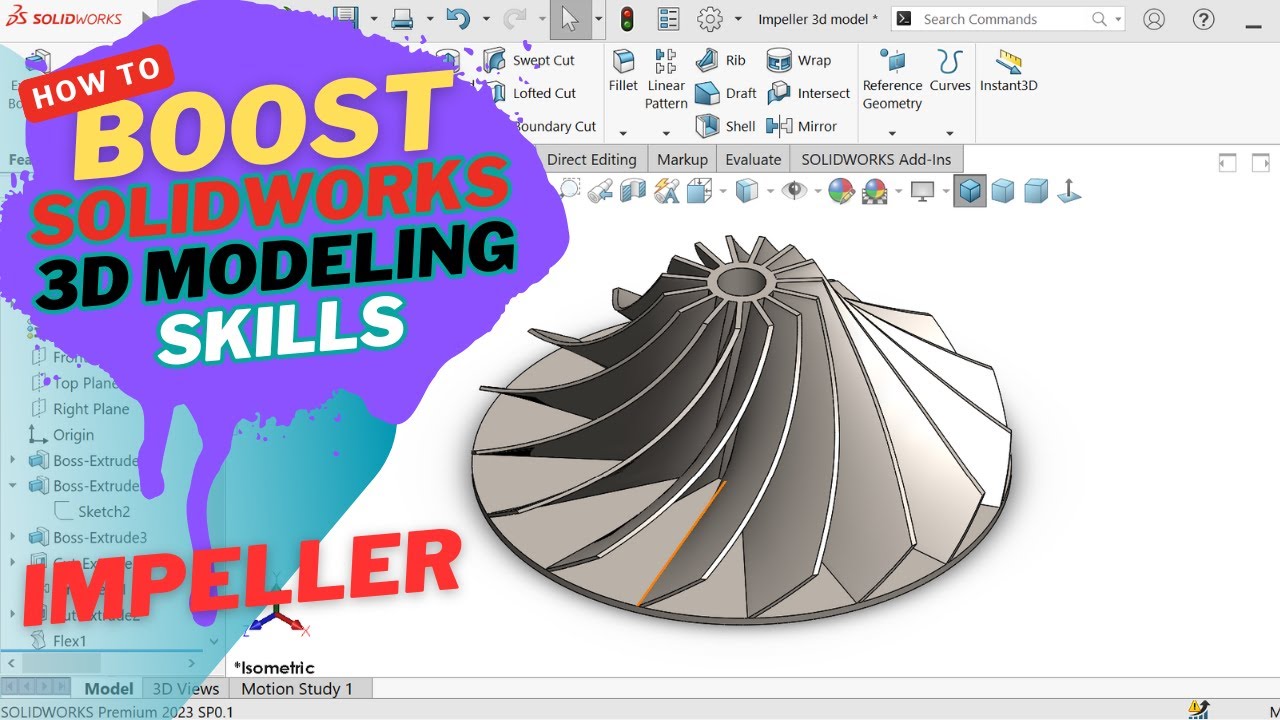Open the Options gear icon
This screenshot has height=720, width=1280.
click(710, 19)
